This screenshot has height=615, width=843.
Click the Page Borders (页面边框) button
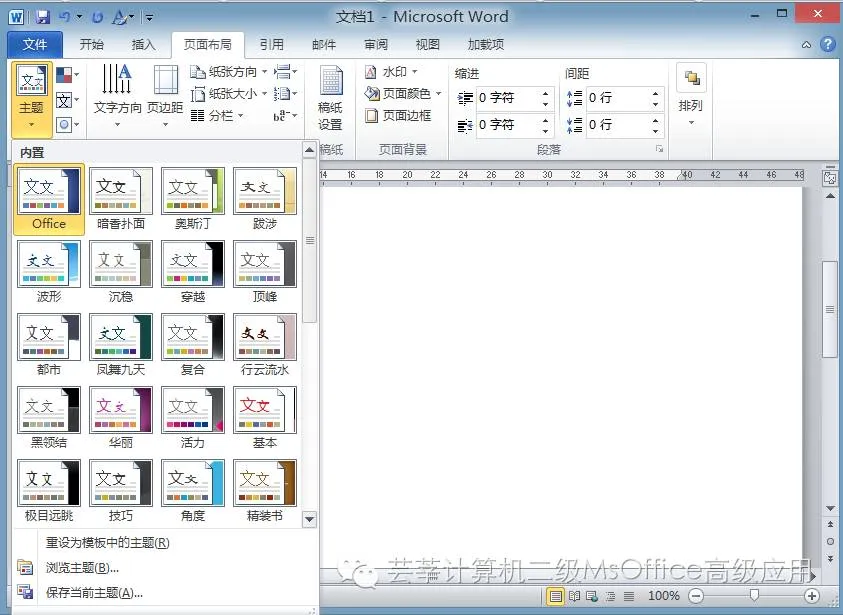click(x=398, y=116)
